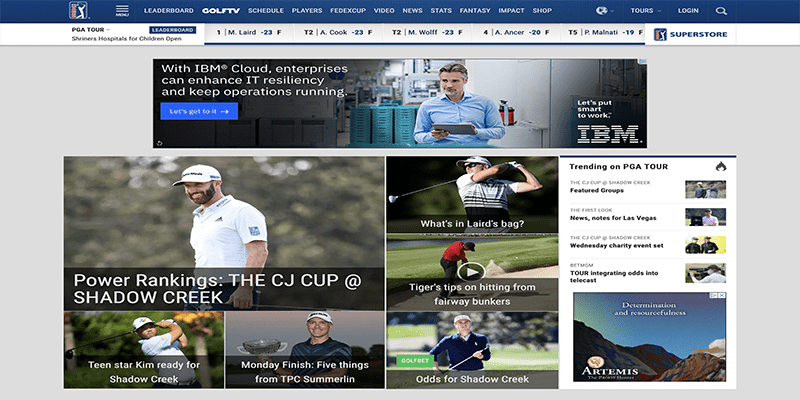Select M. Laird leaderboard entry
The height and width of the screenshot is (400, 800).
(249, 32)
